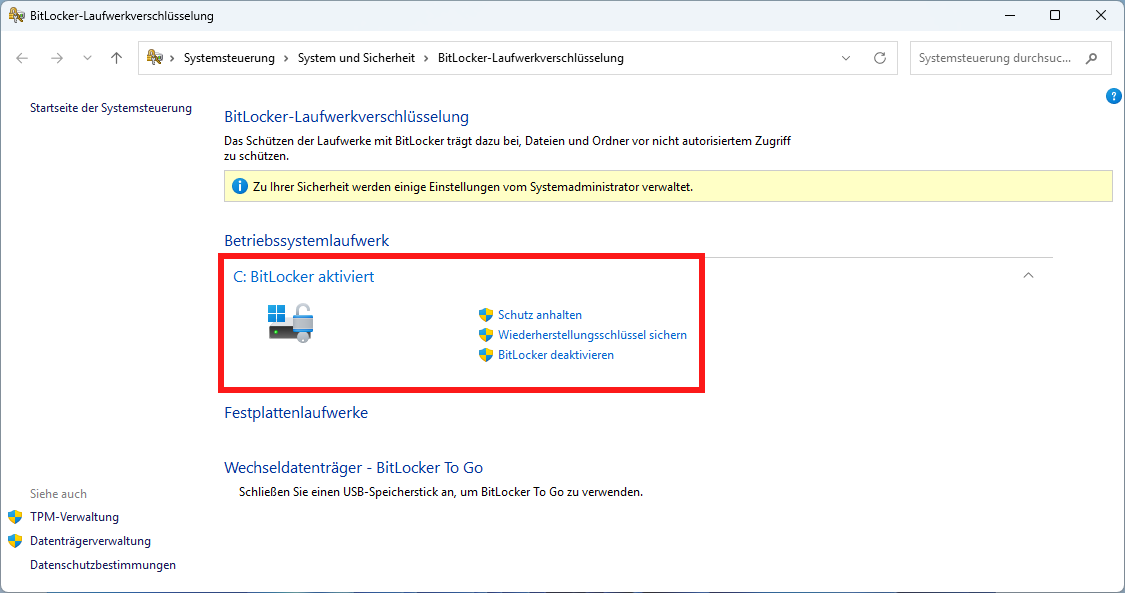The image size is (1125, 593).
Task: Maximize the BitLocker window
Action: point(1055,15)
